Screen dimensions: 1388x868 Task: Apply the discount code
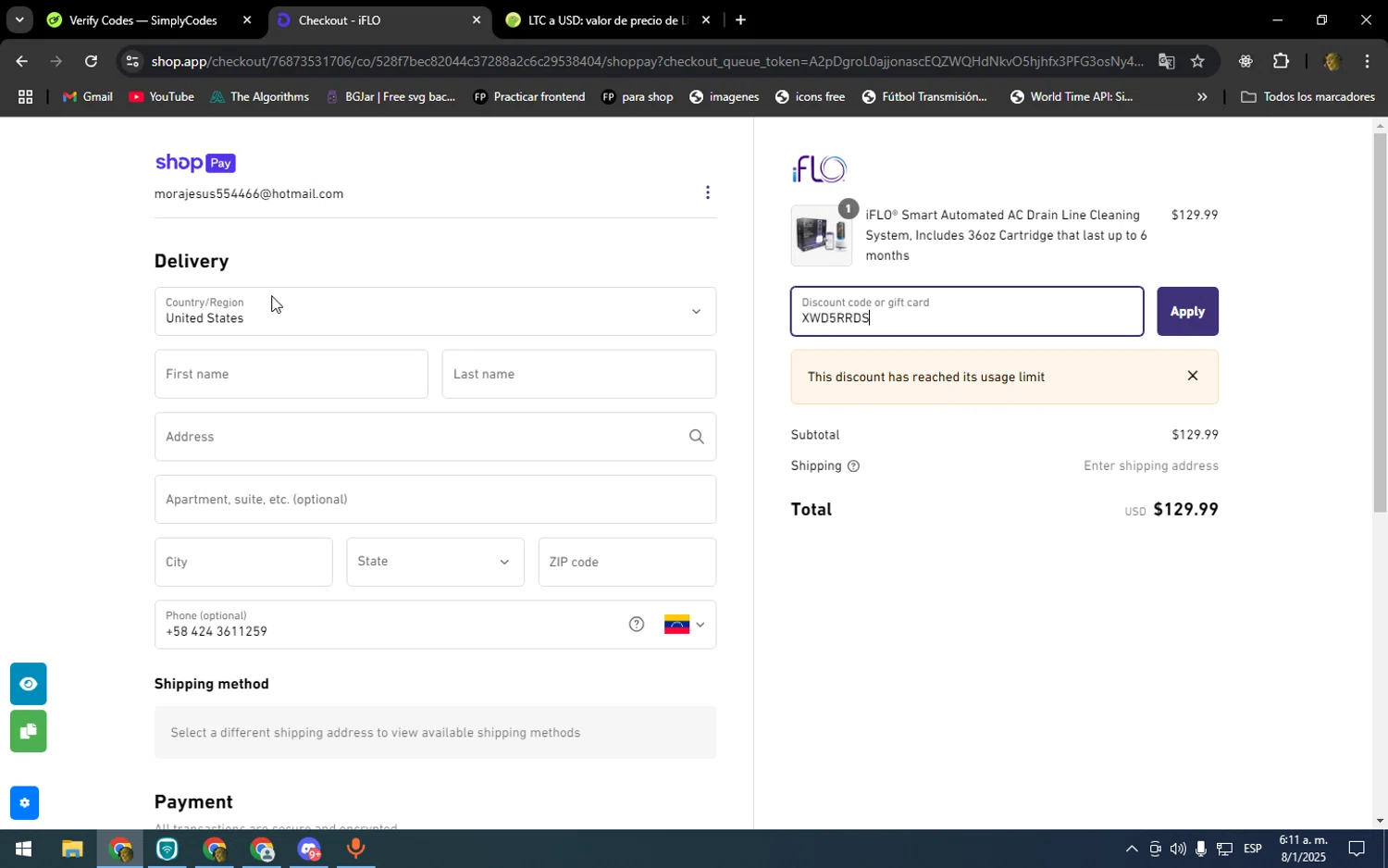click(1187, 312)
